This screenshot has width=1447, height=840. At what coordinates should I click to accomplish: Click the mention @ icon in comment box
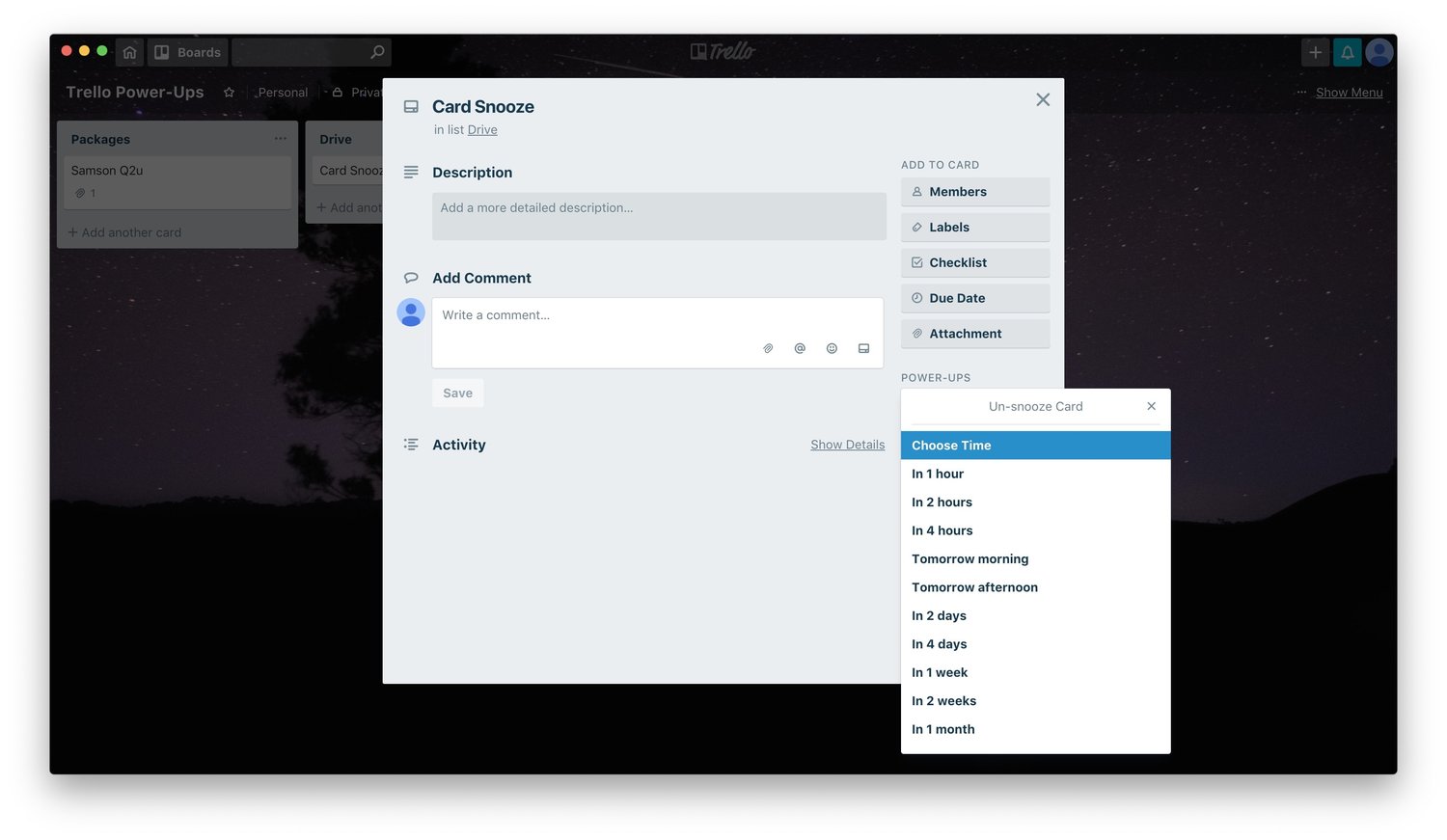tap(800, 348)
